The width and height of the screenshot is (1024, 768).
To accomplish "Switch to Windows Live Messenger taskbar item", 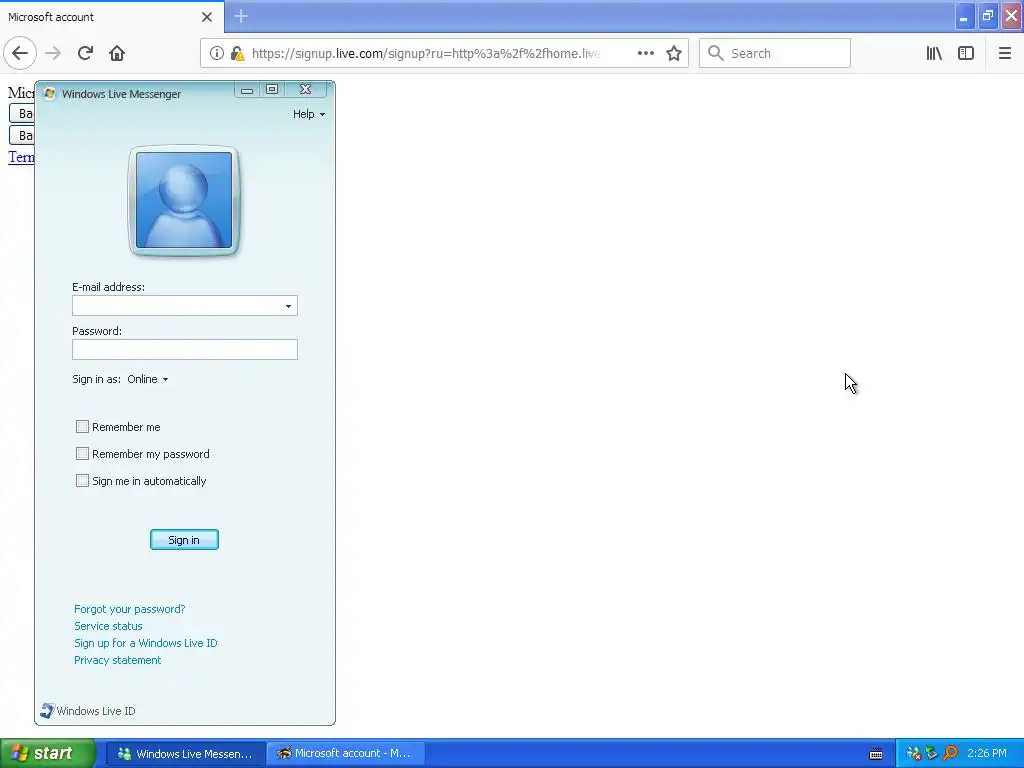I will pos(185,754).
